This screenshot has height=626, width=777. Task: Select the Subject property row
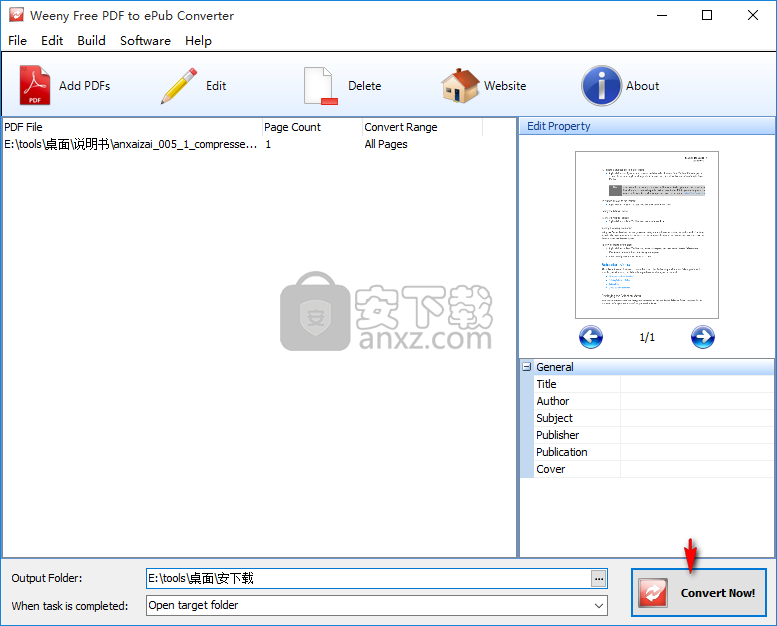click(x=654, y=418)
